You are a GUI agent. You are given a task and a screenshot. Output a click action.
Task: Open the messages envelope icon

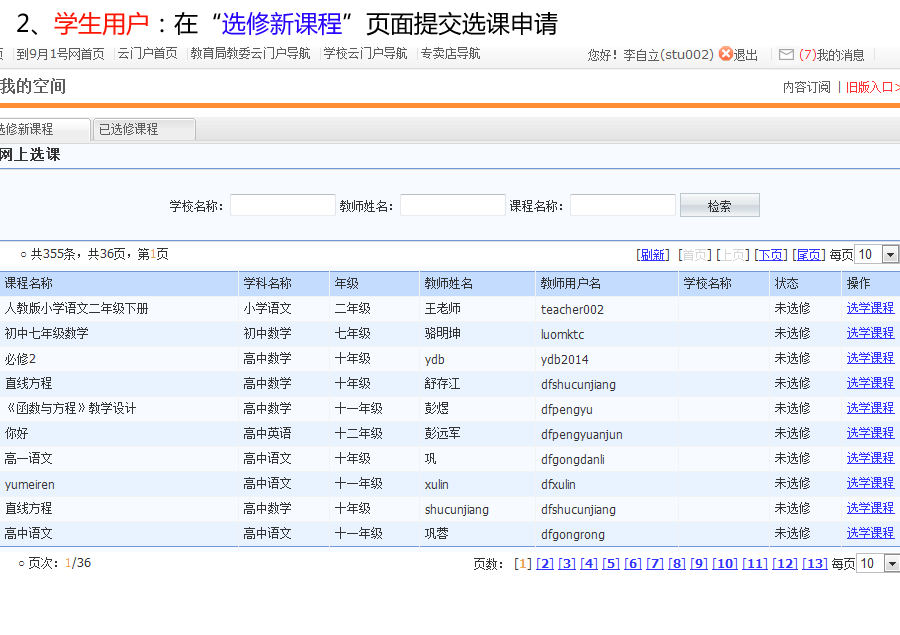786,54
